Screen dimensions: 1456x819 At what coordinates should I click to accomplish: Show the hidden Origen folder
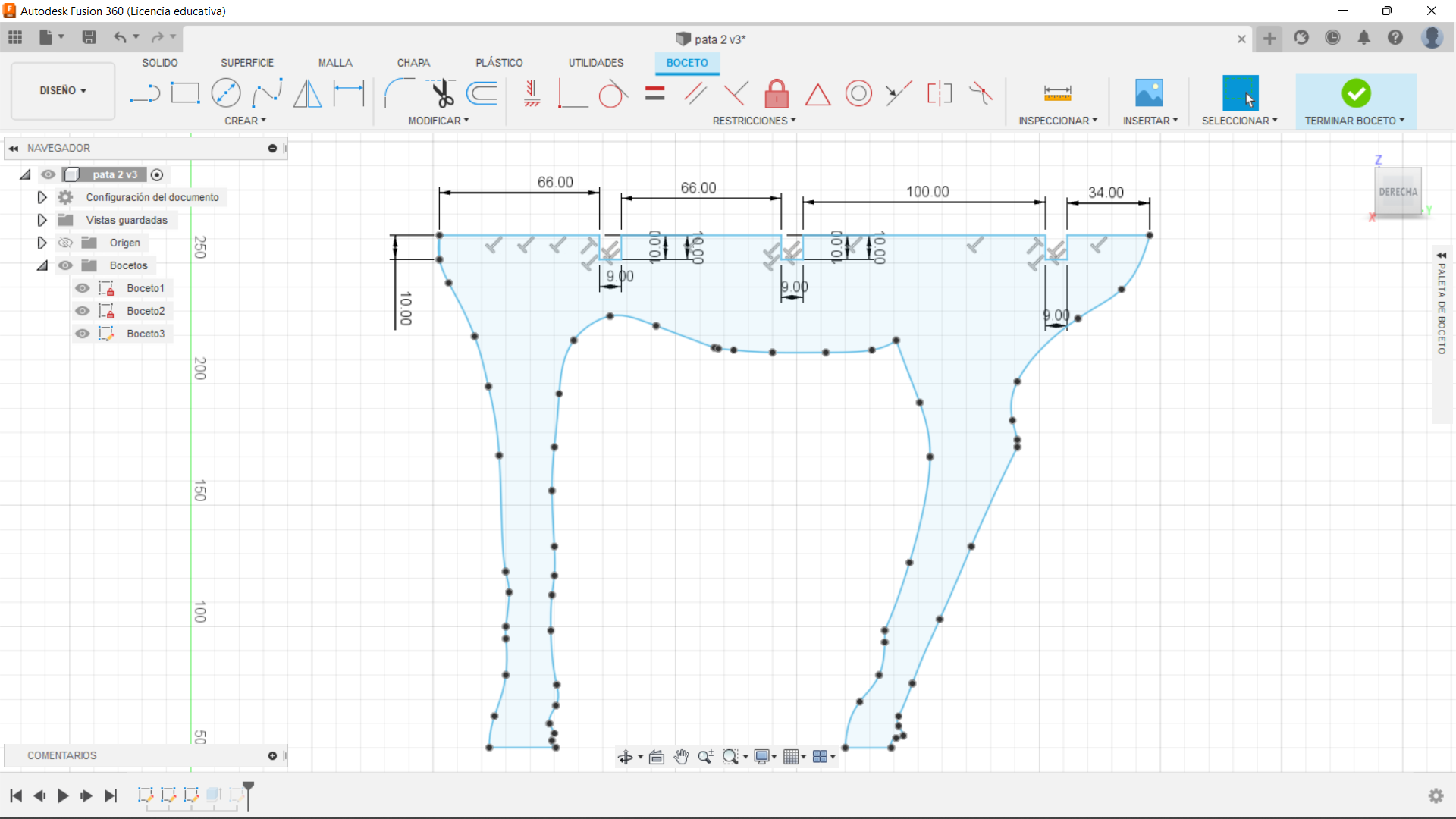(66, 243)
